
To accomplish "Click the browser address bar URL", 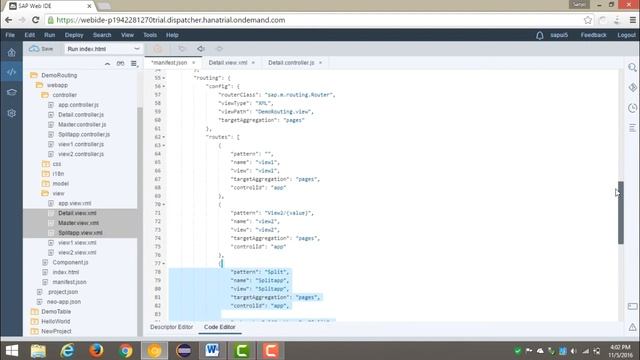I will [x=171, y=20].
